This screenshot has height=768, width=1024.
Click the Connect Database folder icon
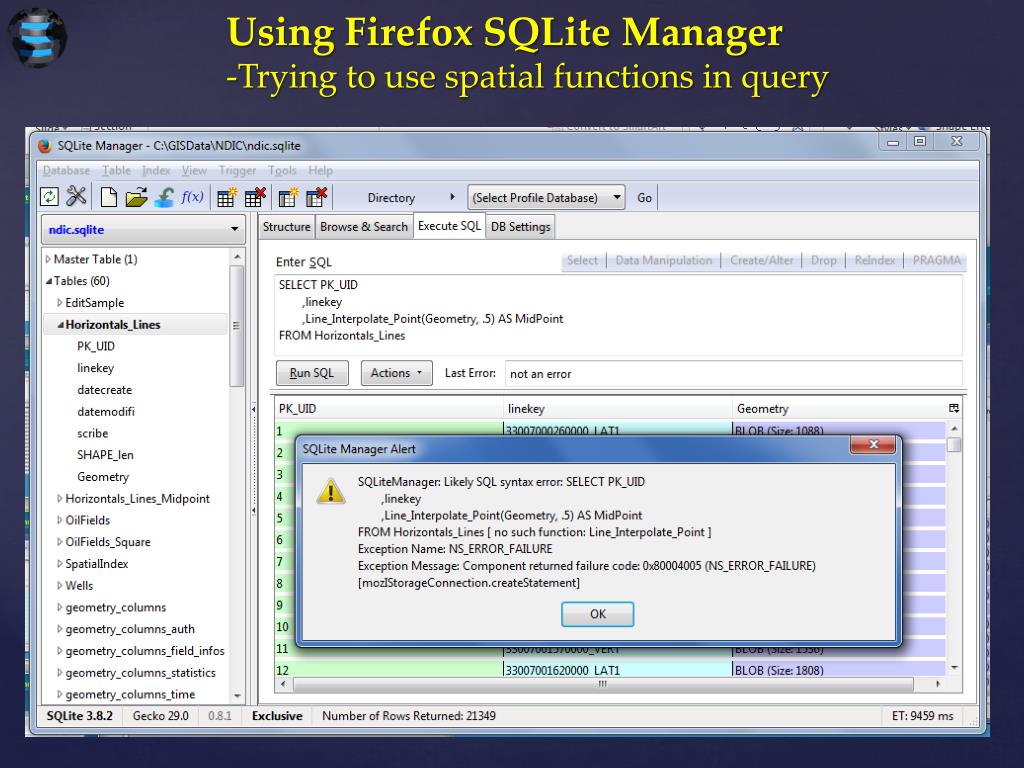[x=136, y=197]
